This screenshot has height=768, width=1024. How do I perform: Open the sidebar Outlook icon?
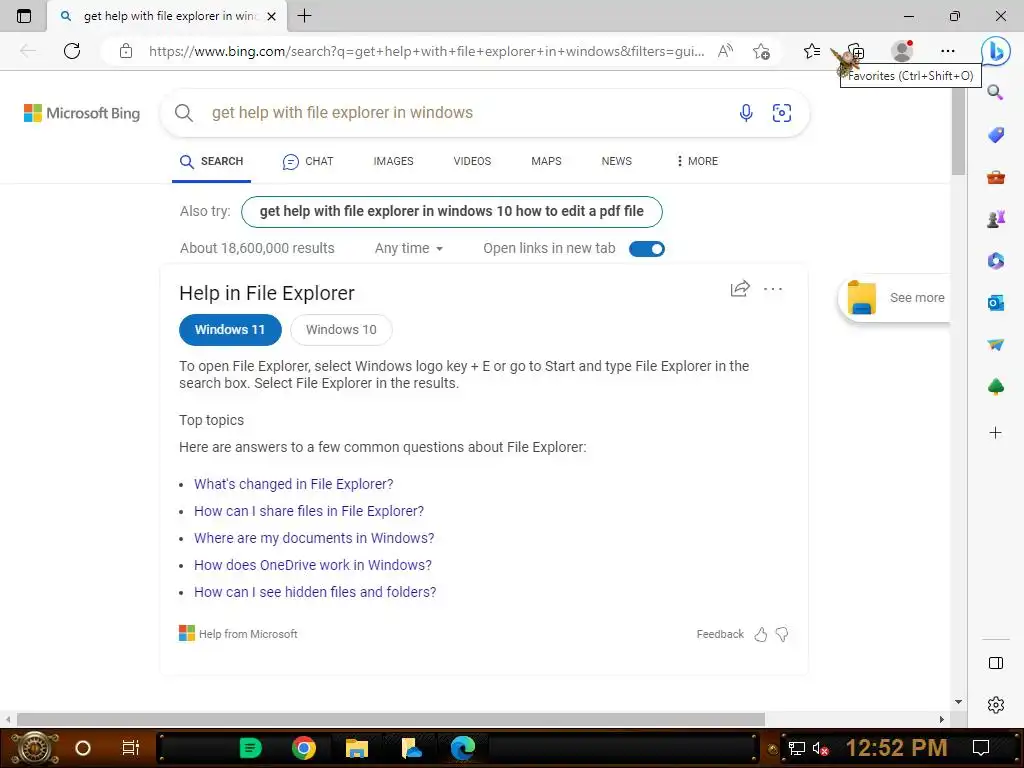pyautogui.click(x=995, y=302)
